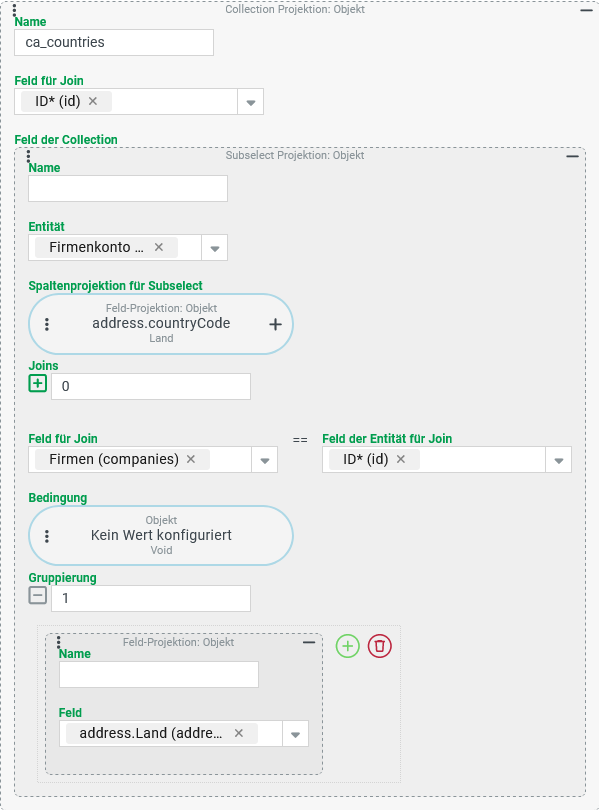Click the green plus icon next to Joins

[37, 383]
